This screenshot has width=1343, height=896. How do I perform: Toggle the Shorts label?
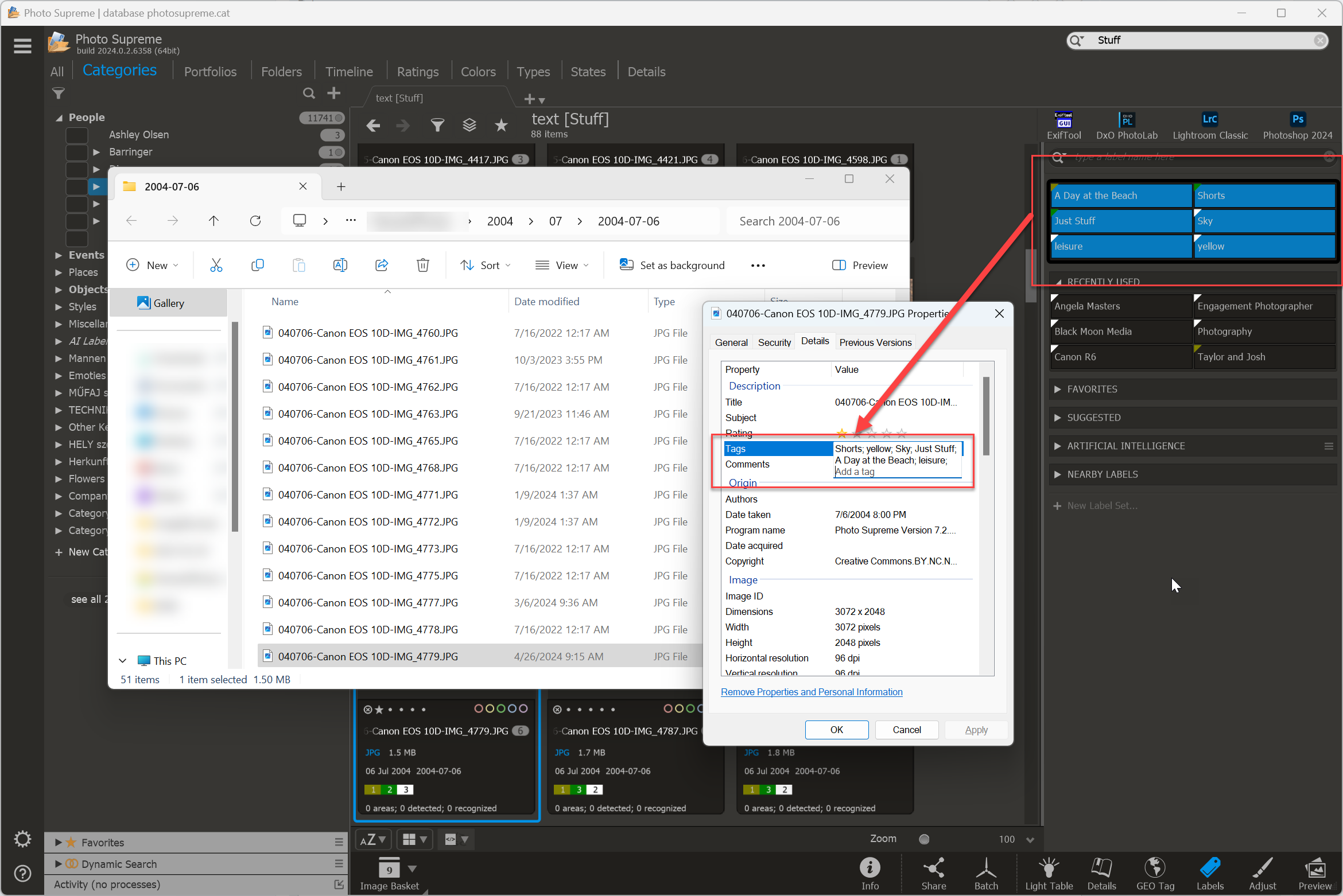[x=1264, y=196]
